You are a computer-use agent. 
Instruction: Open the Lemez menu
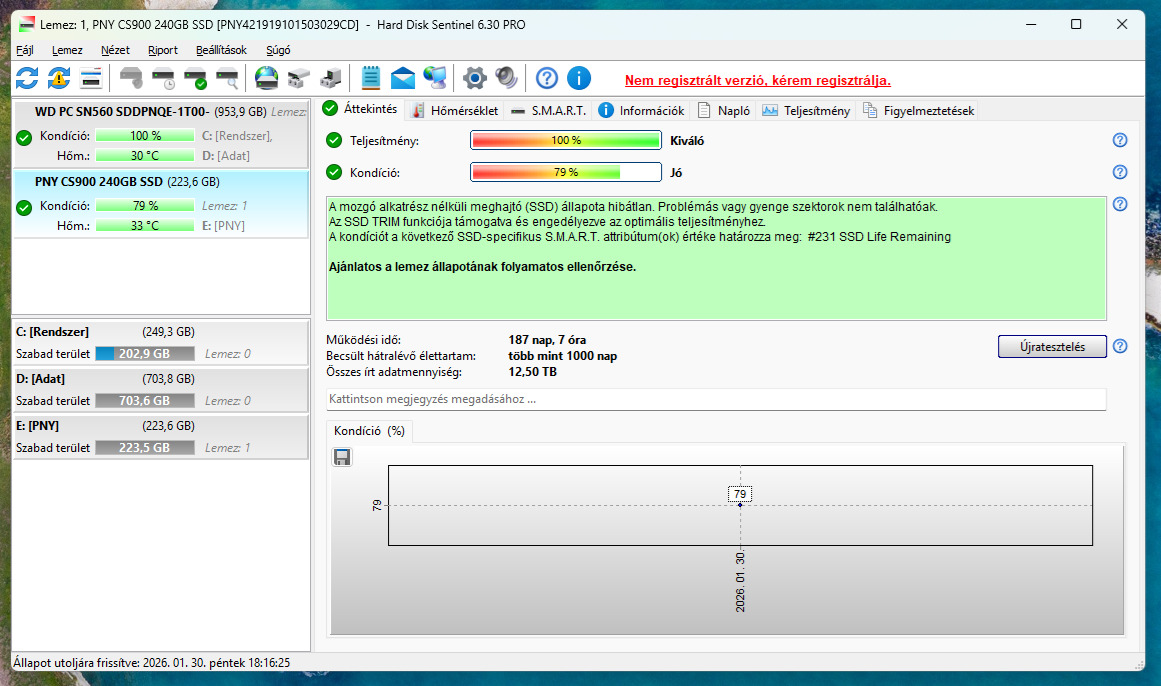tap(67, 50)
